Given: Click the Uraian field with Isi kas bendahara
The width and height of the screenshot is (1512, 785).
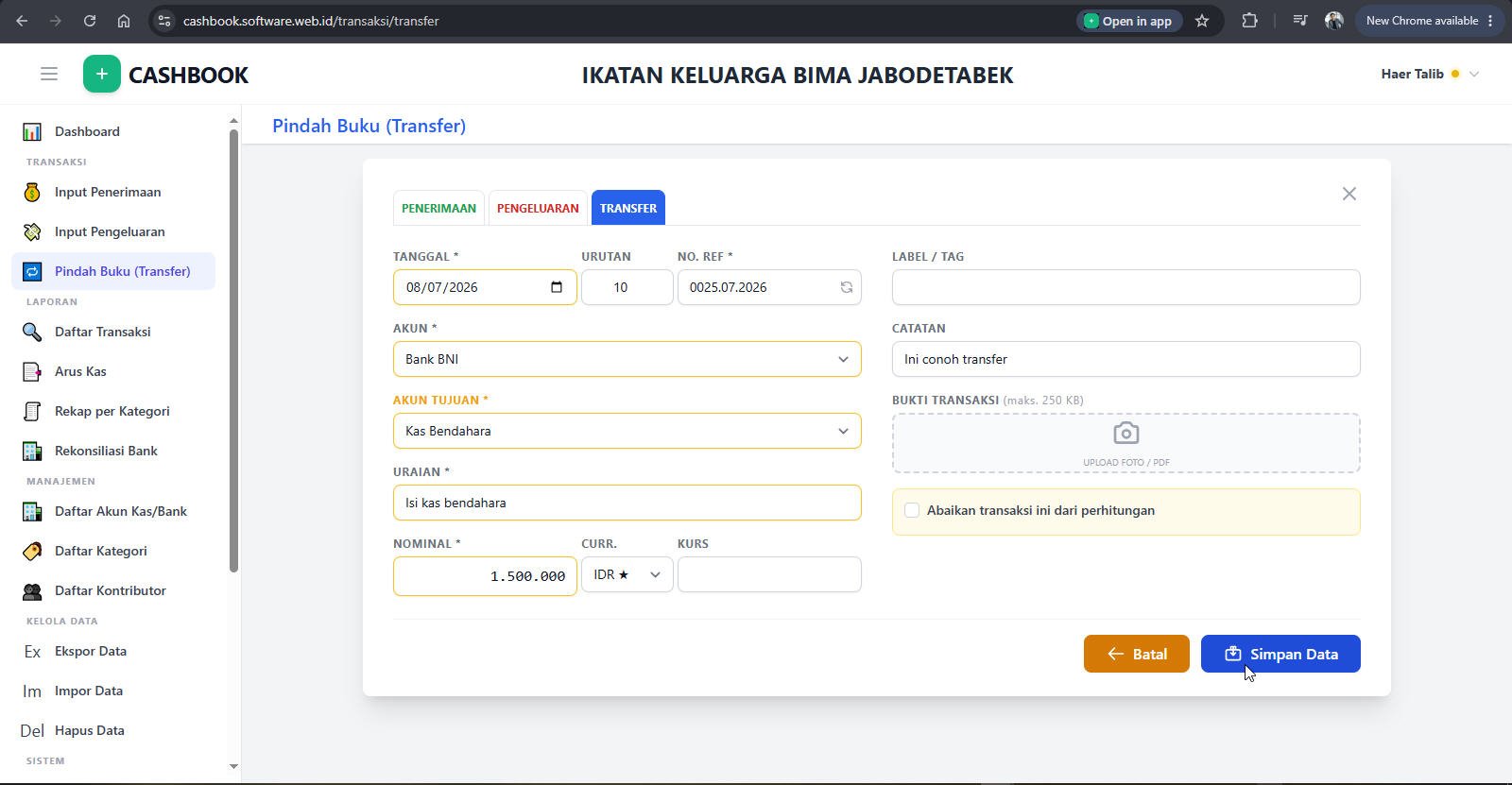Looking at the screenshot, I should click(627, 503).
